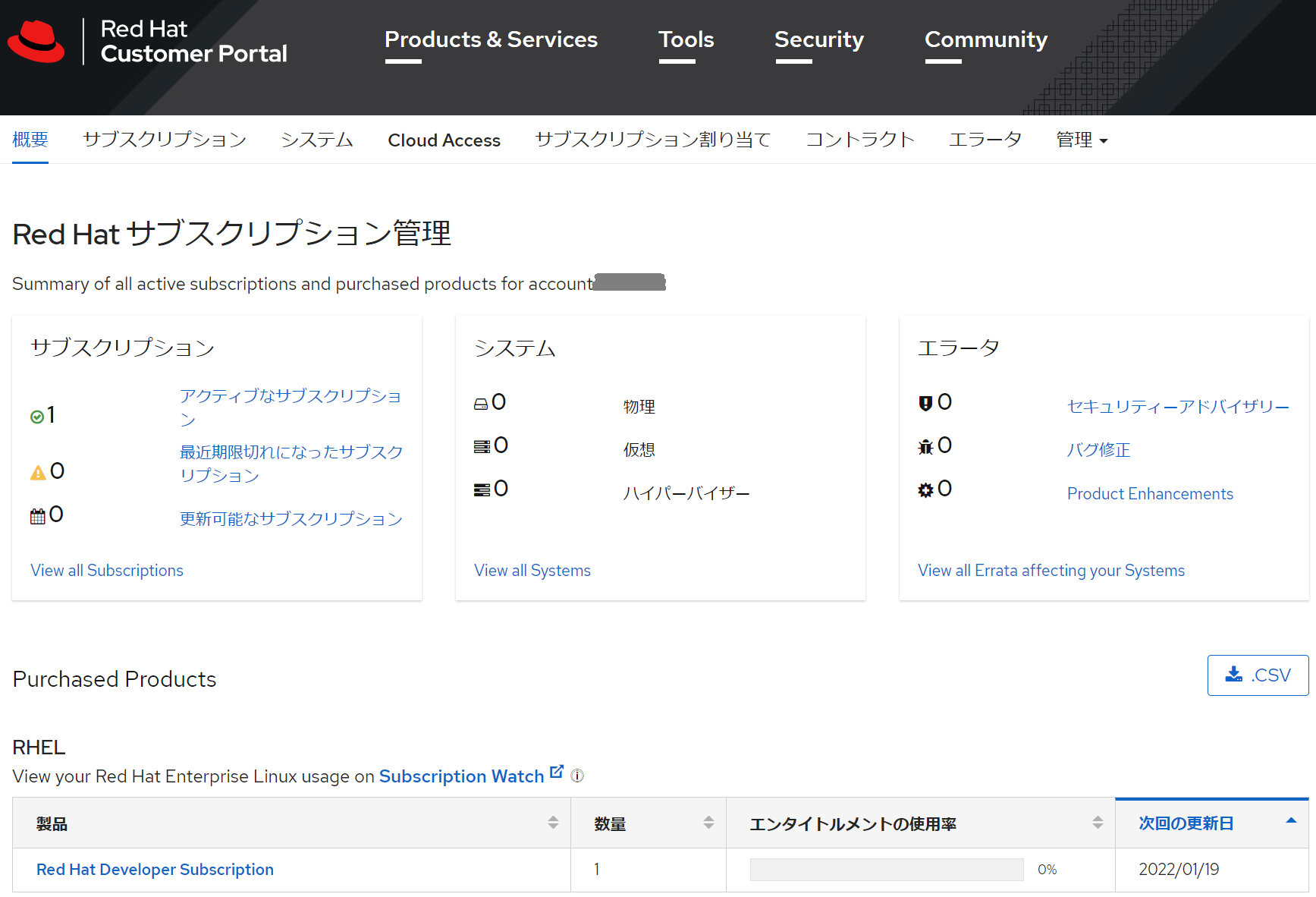Click the download icon on the CSV button
Screen dimensions: 1316x897
1234,674
